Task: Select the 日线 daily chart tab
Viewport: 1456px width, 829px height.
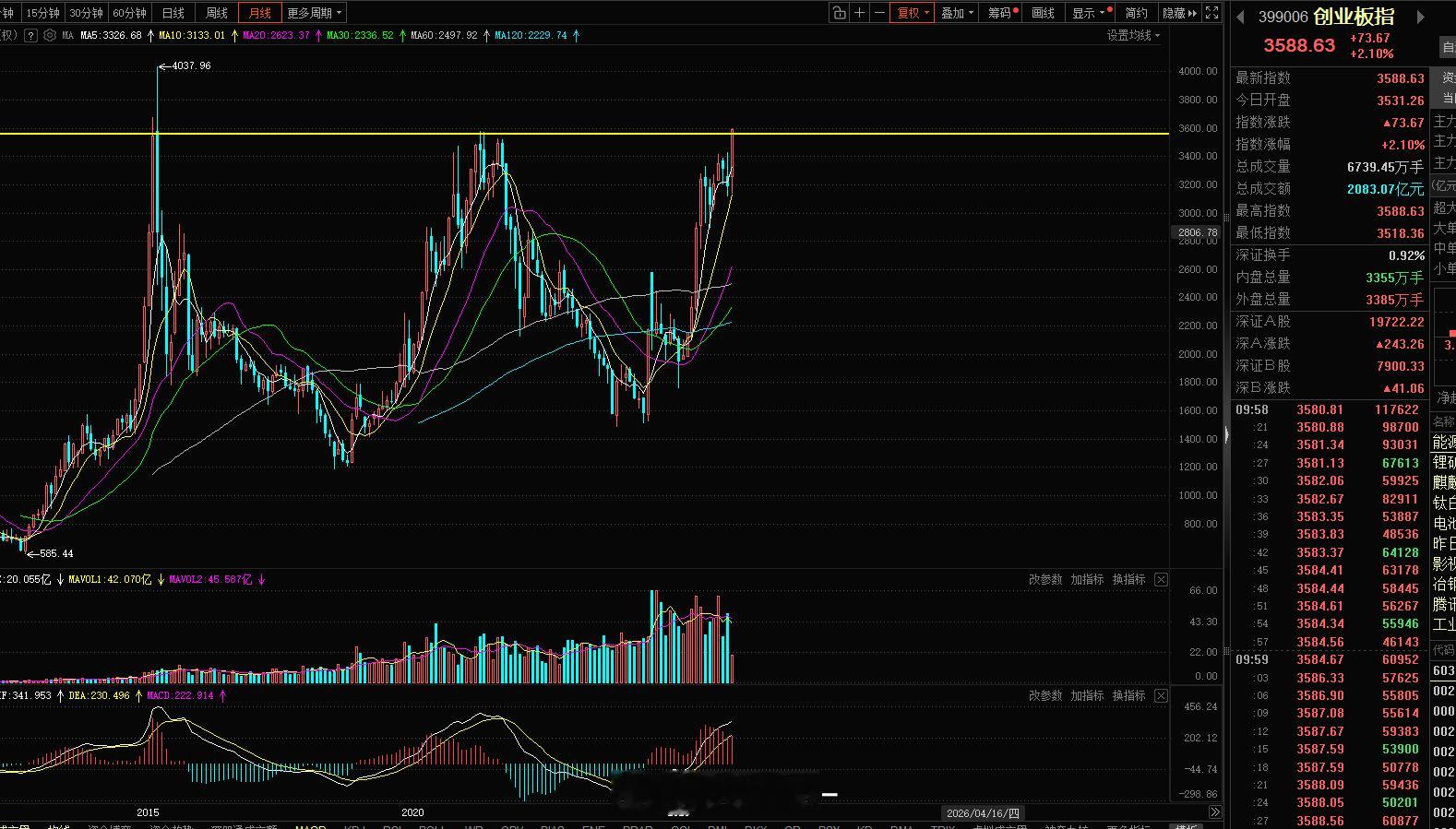Action: pyautogui.click(x=173, y=13)
